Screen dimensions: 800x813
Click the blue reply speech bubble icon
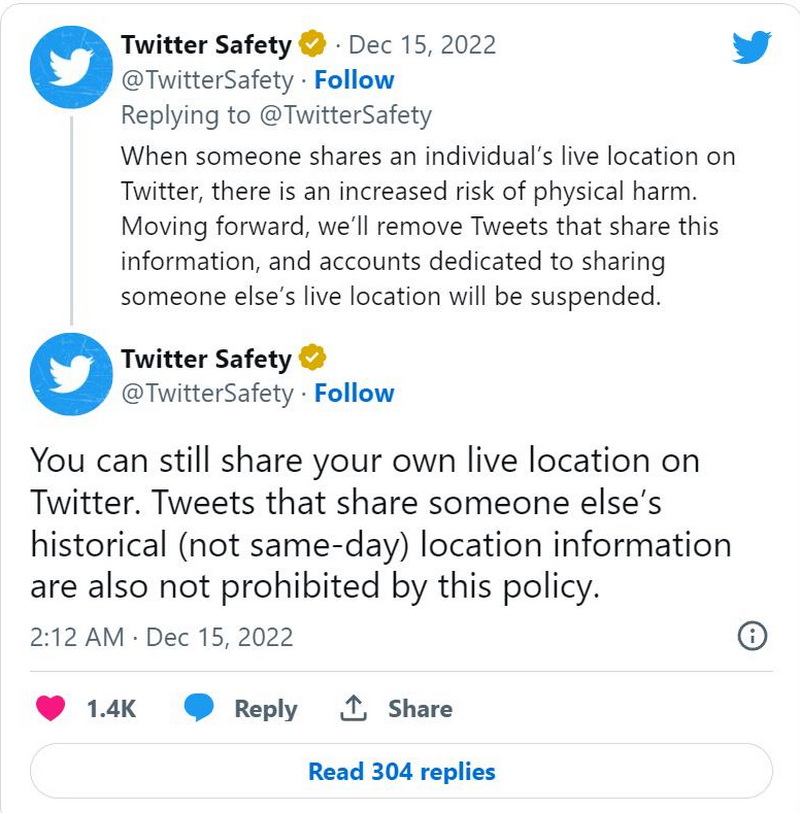[200, 709]
